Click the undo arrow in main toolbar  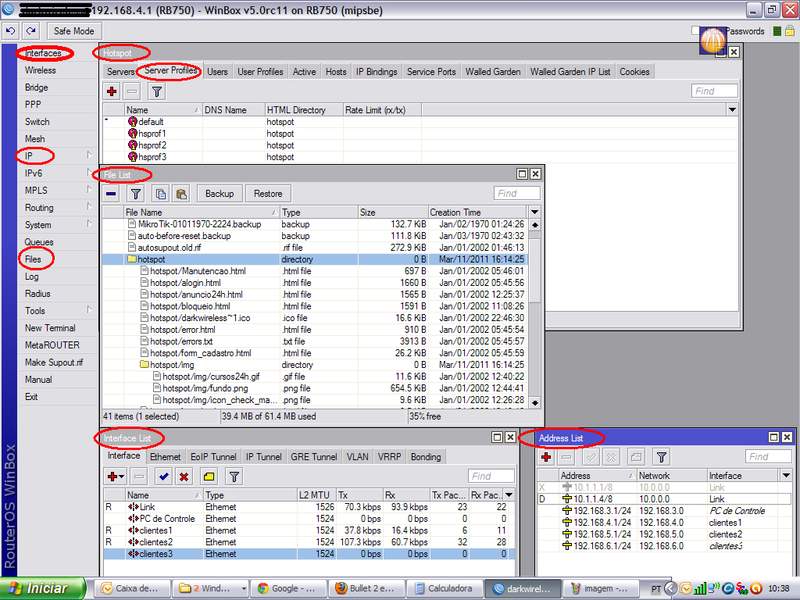tap(11, 31)
